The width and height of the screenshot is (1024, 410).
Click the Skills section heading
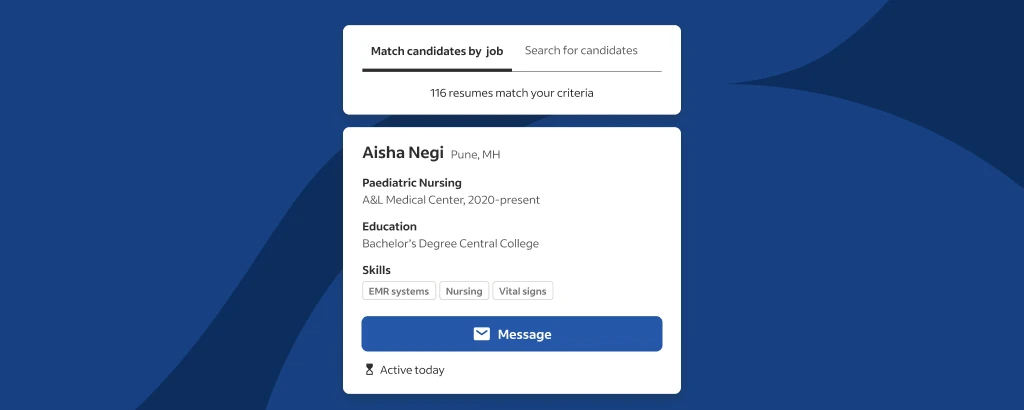pos(376,270)
